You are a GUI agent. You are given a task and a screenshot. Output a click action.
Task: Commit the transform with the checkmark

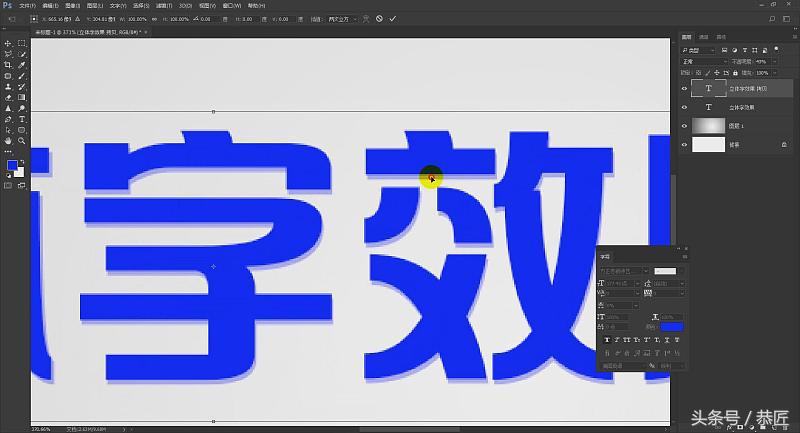pos(392,19)
